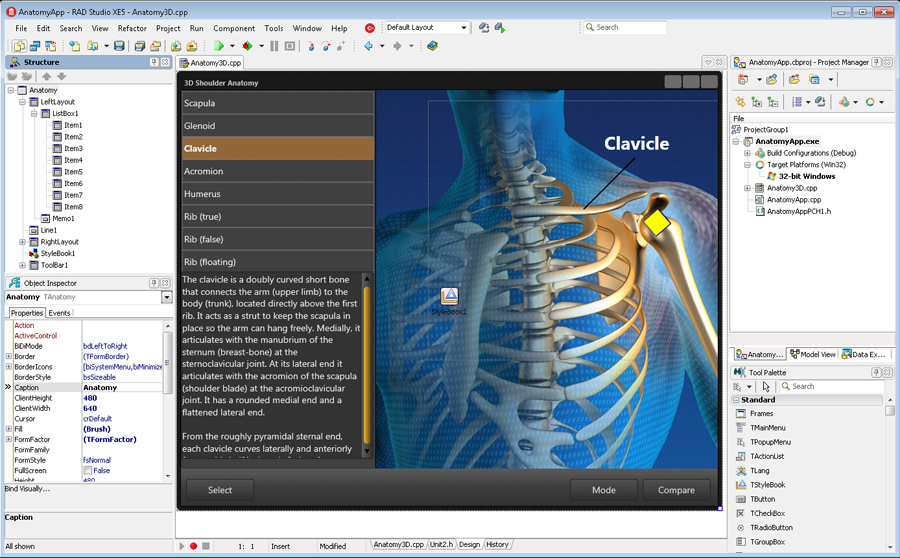
Task: Toggle the pin on the Structure panel
Action: click(153, 62)
